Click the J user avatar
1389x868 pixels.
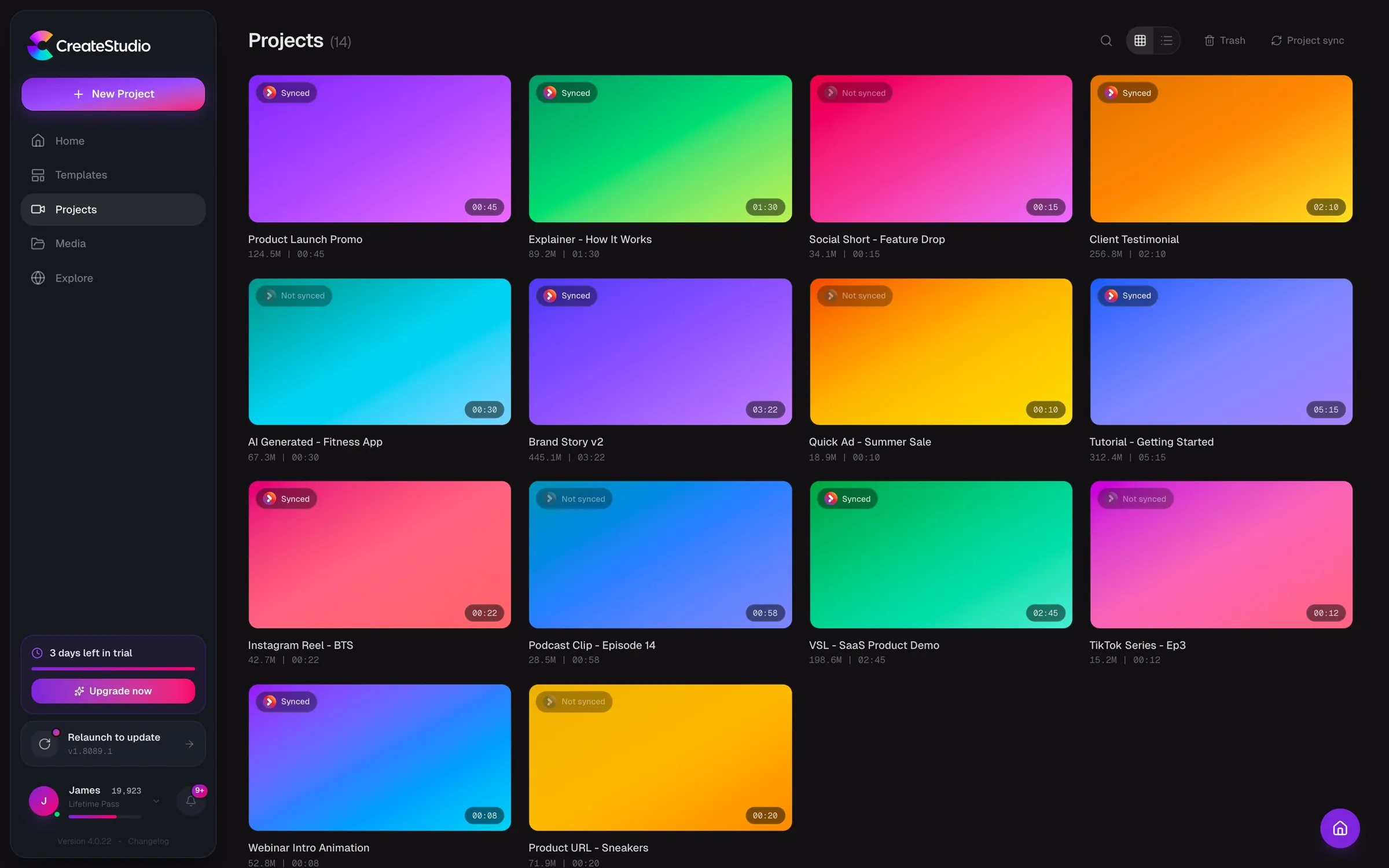click(44, 801)
